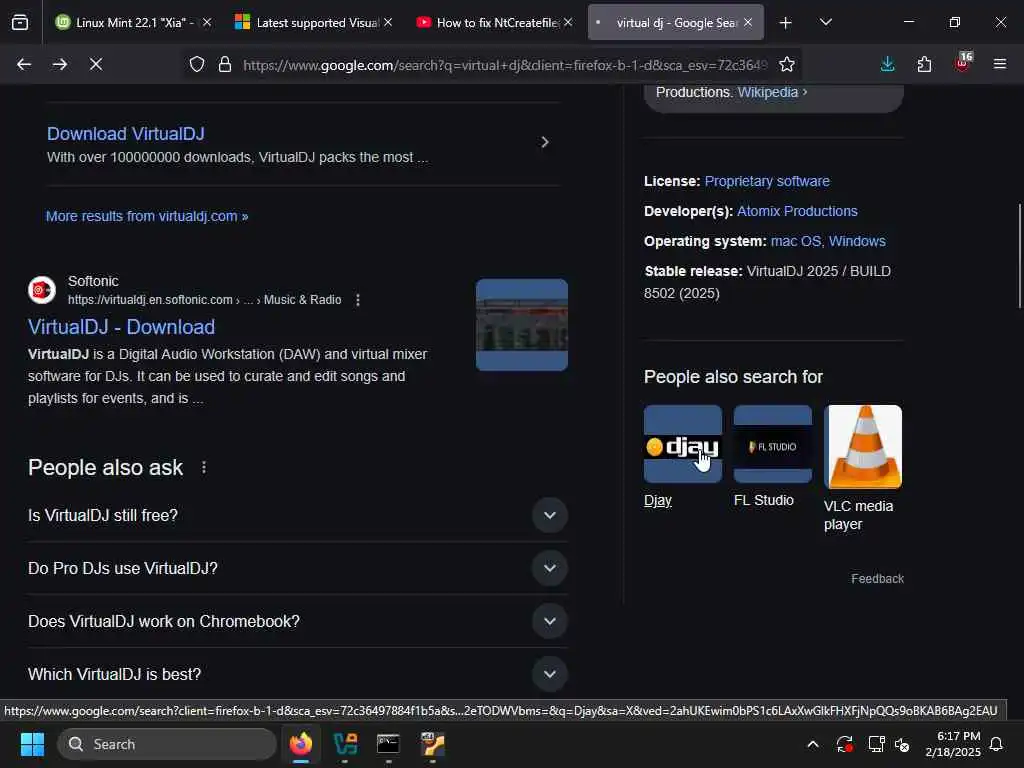Bookmark this page with the star
Viewport: 1024px width, 768px height.
pyautogui.click(x=787, y=64)
